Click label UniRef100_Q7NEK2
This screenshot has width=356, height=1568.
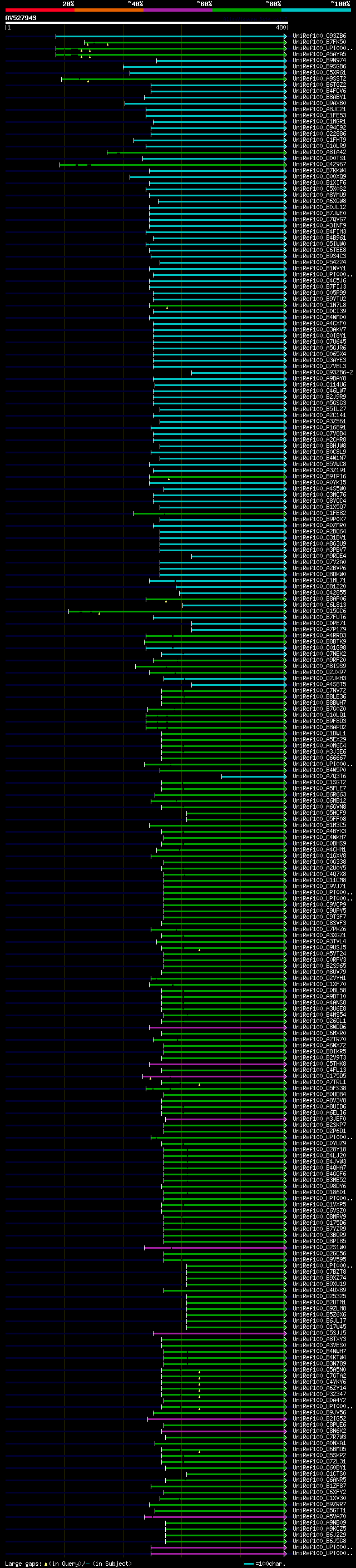pyautogui.click(x=319, y=654)
